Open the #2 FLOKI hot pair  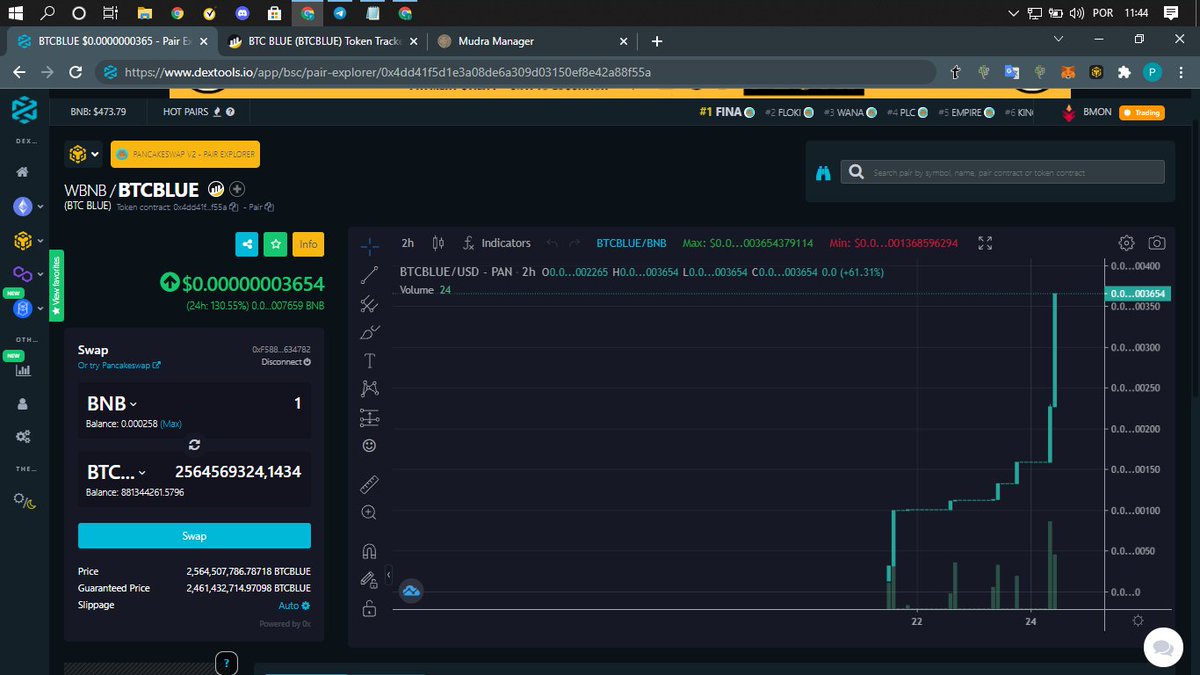coord(790,112)
